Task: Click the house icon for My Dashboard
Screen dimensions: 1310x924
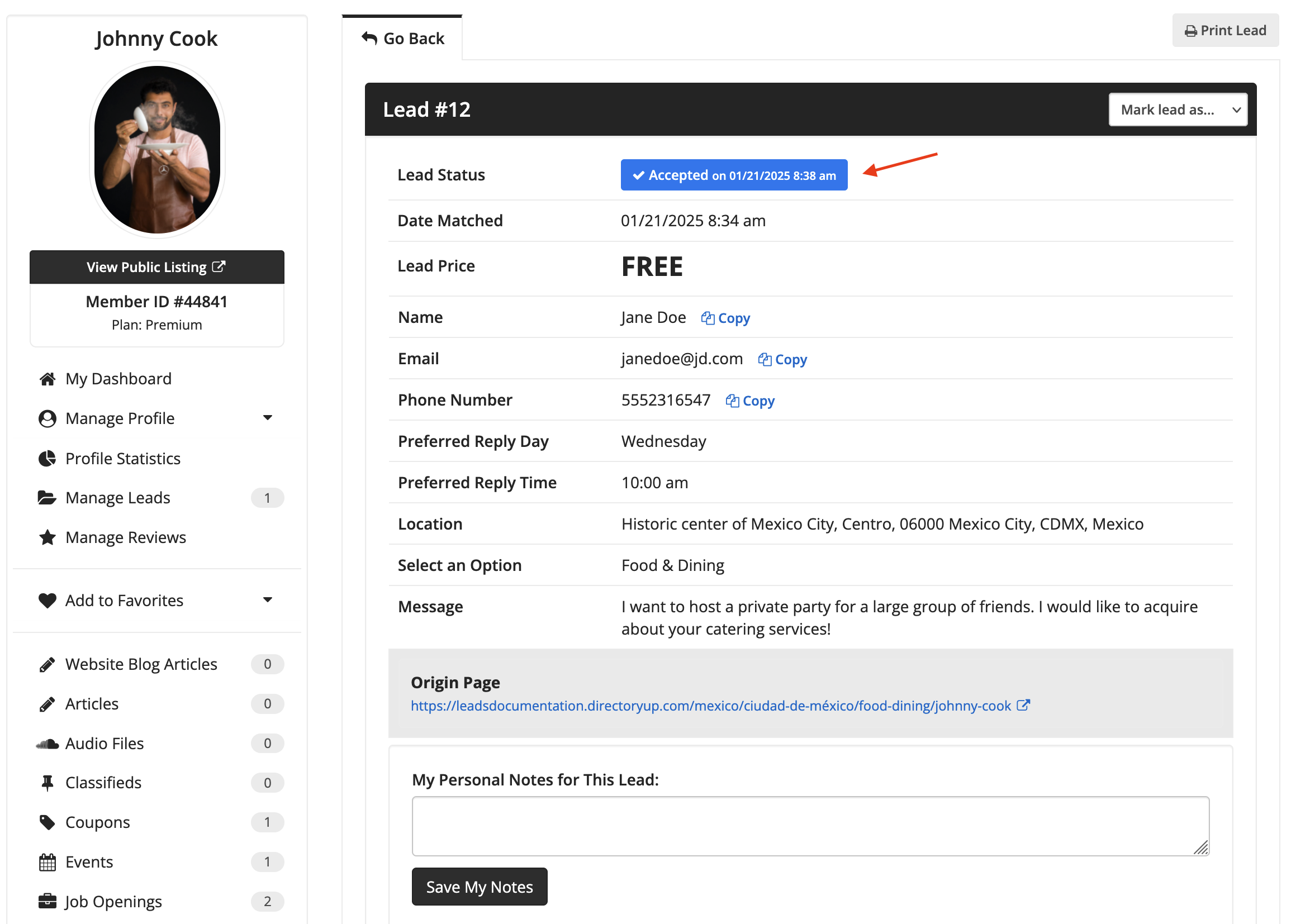Action: (x=48, y=379)
